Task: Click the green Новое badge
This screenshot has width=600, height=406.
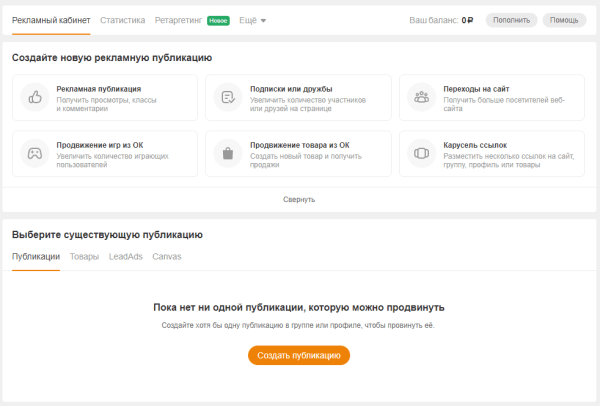Action: coord(218,20)
